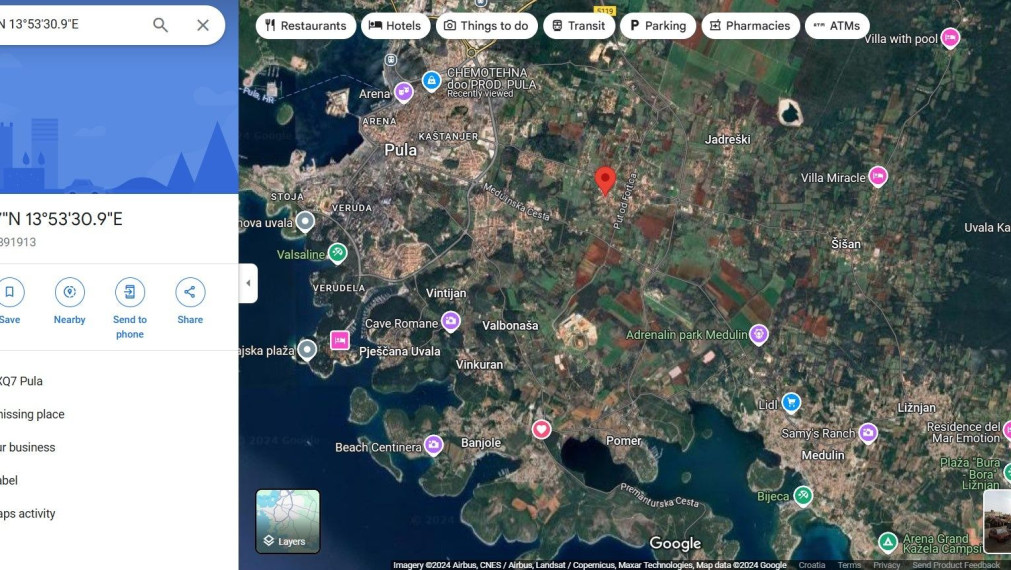Click the Pharmacies filter chip

click(749, 26)
